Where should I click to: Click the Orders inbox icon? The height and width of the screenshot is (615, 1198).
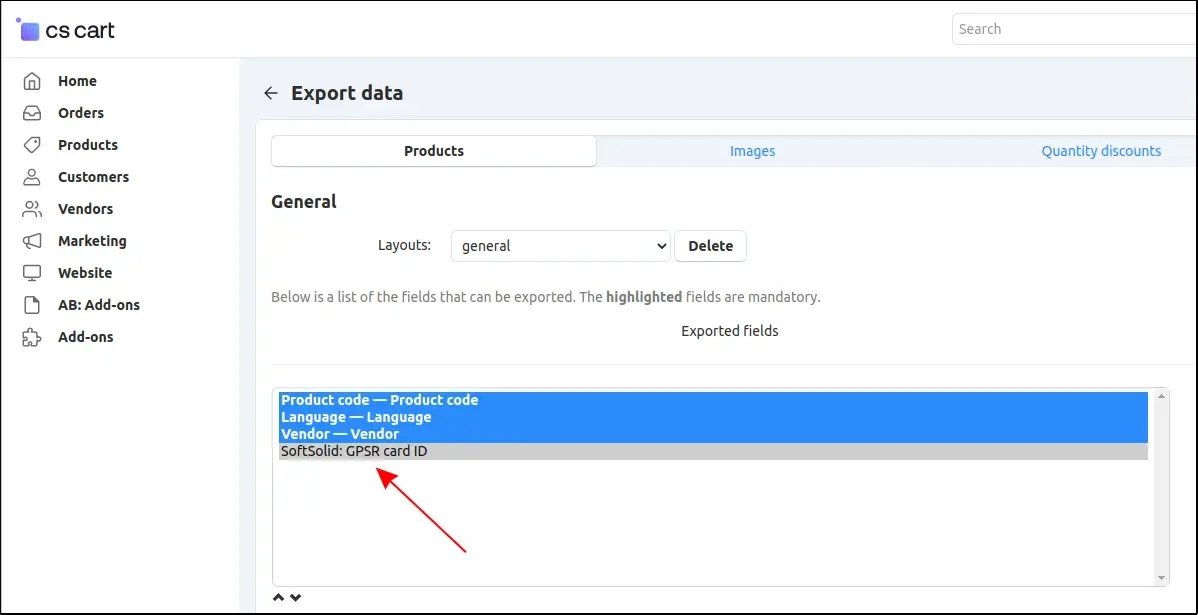[31, 113]
